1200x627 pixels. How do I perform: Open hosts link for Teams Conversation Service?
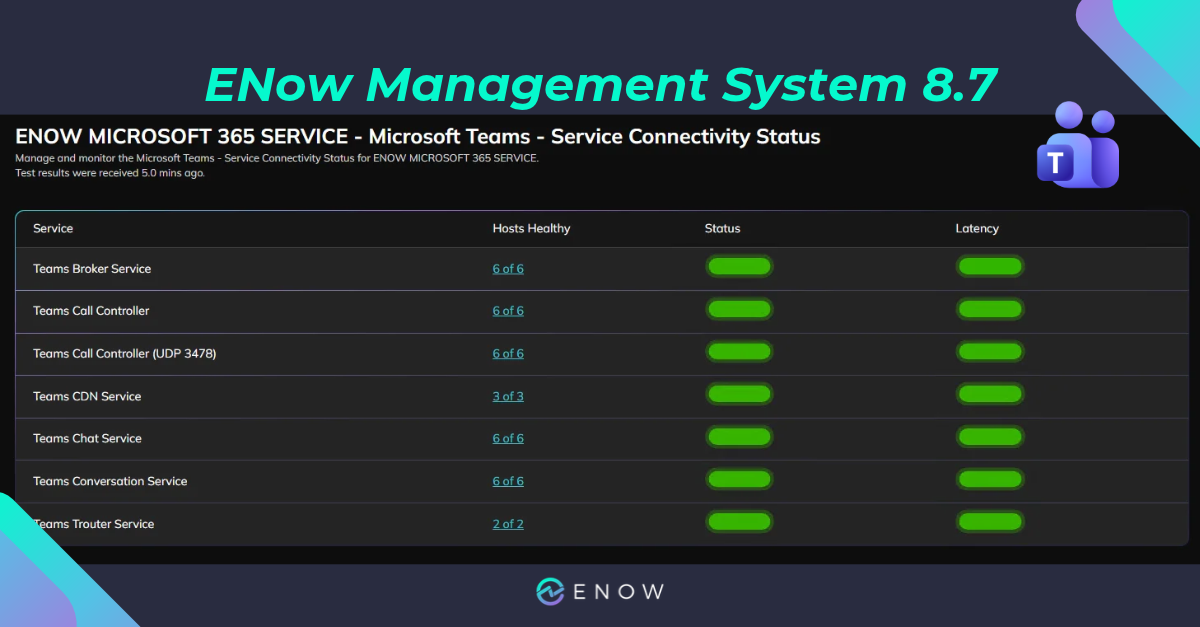coord(508,482)
